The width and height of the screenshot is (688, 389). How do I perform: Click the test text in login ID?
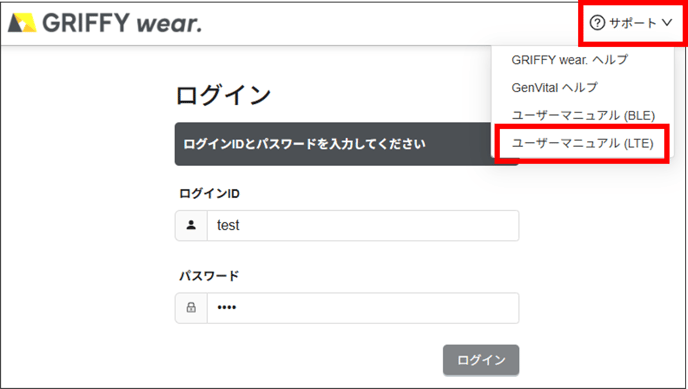click(x=228, y=225)
